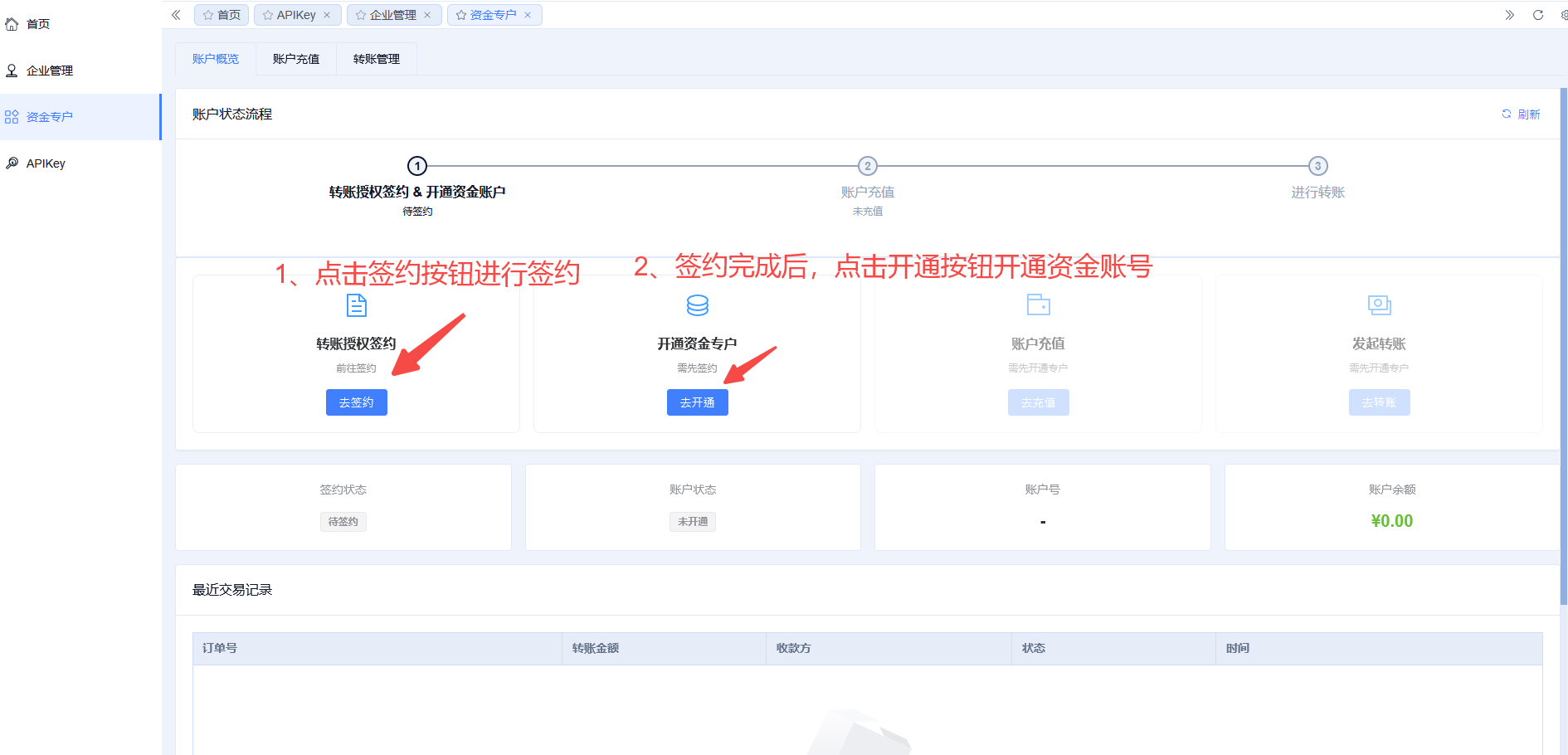Open 企业管理 from the sidebar
Screen dimensions: 1568x755
50,71
